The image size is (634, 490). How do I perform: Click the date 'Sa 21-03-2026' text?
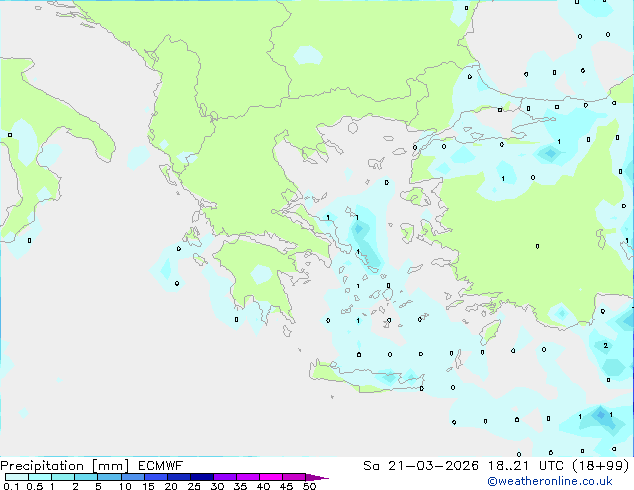421,466
